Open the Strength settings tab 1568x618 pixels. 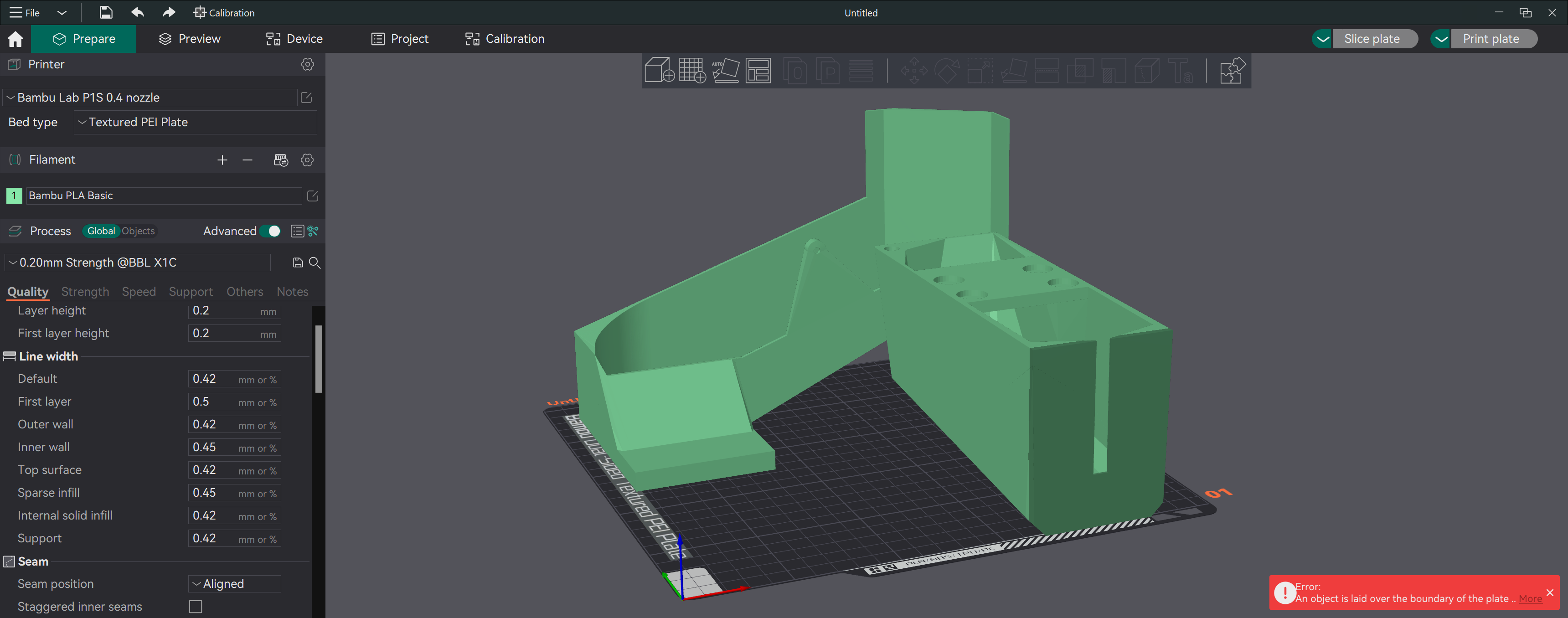(85, 292)
